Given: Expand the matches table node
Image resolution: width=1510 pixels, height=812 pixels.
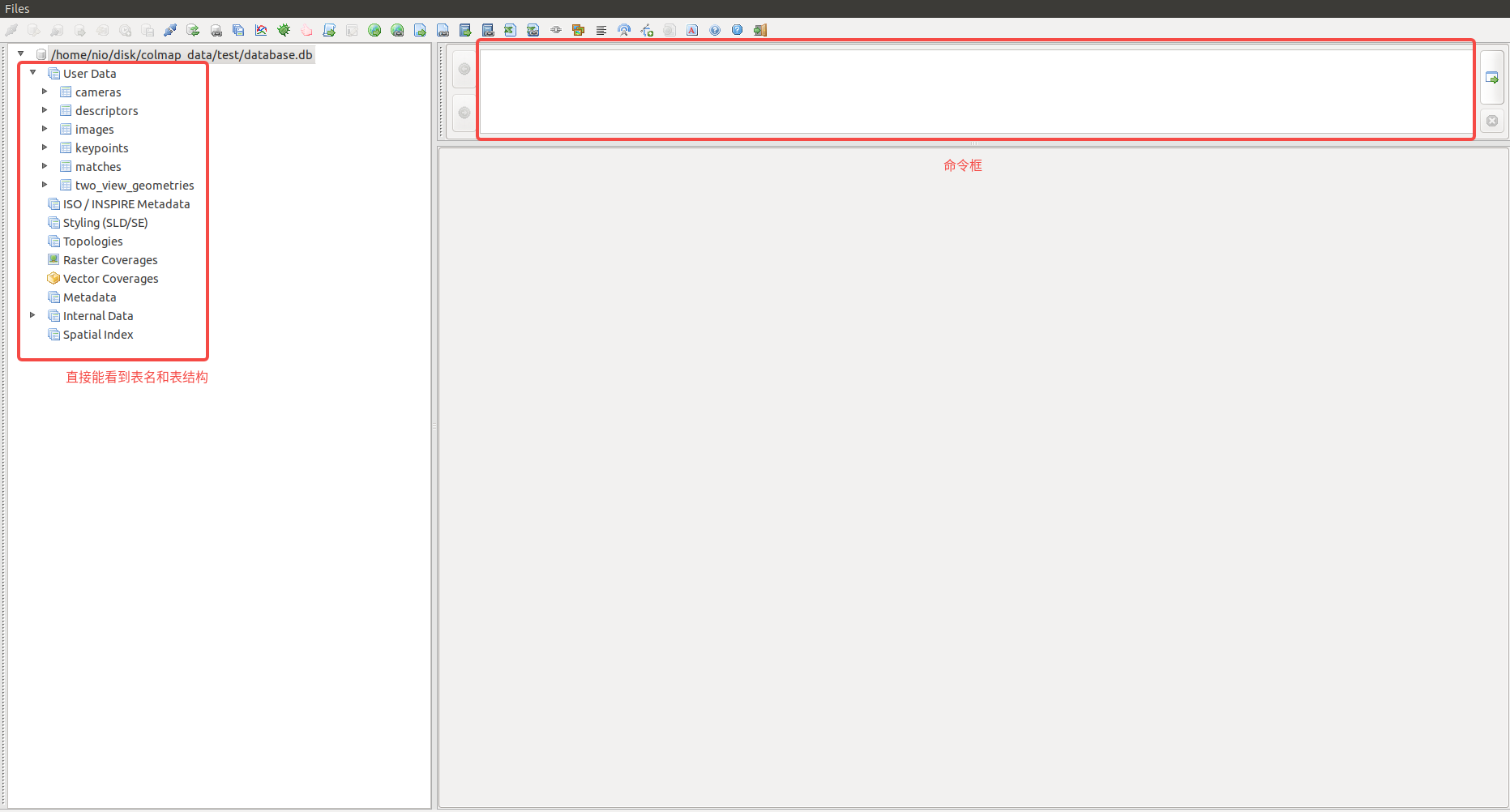Looking at the screenshot, I should click(45, 165).
